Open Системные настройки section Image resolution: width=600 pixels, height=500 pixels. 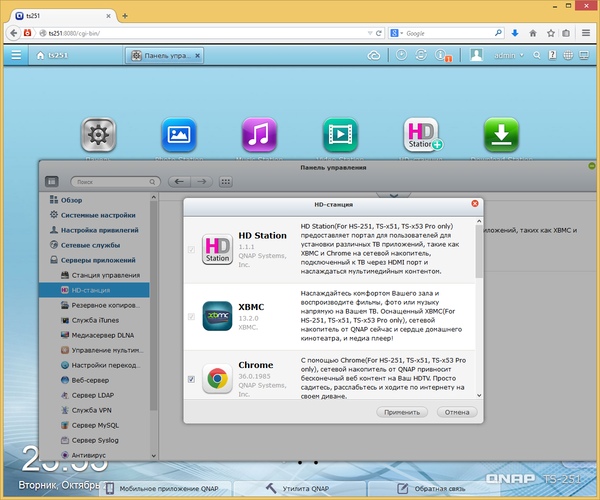click(x=93, y=215)
